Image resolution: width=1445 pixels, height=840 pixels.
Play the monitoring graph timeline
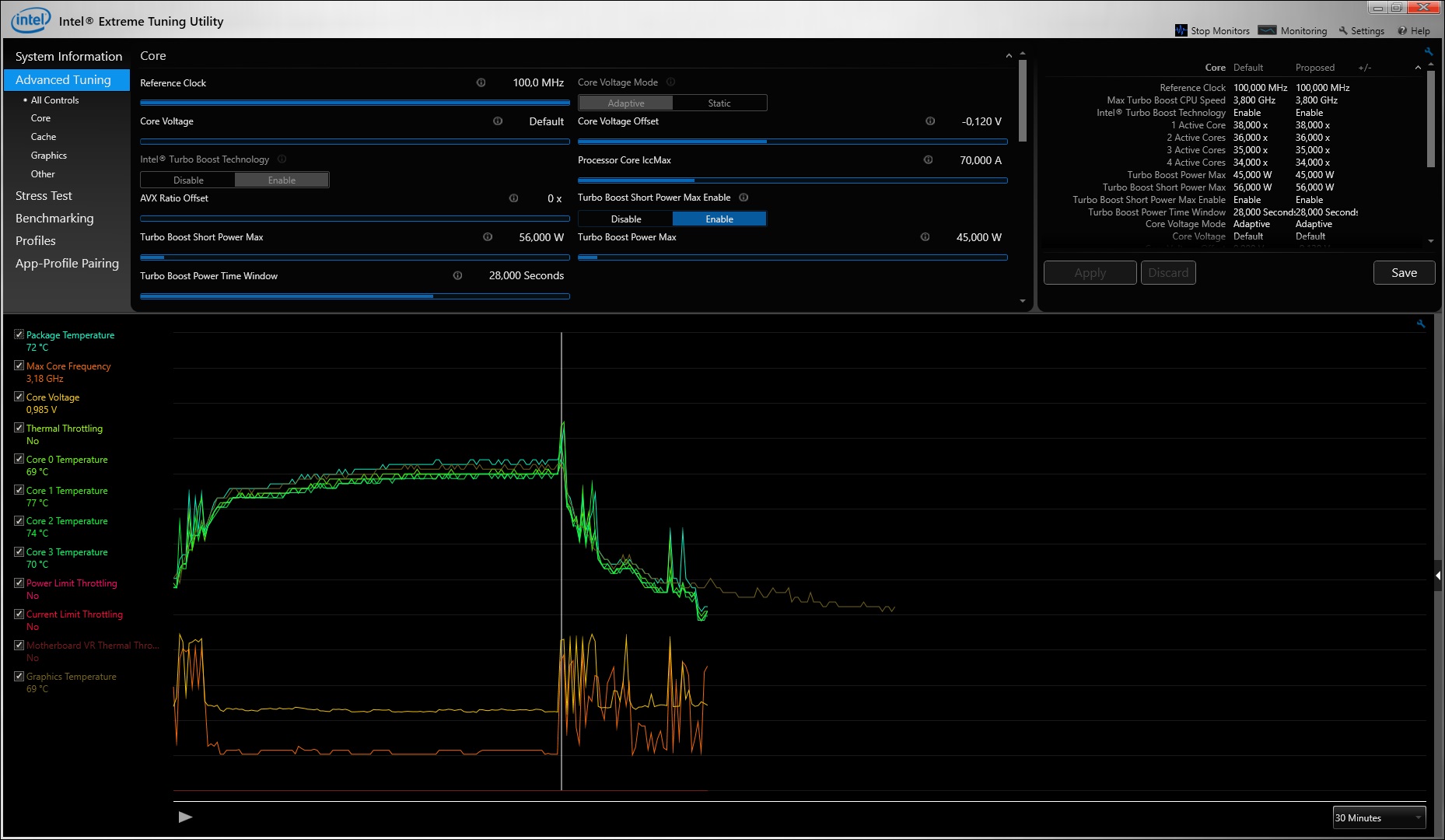(x=185, y=817)
